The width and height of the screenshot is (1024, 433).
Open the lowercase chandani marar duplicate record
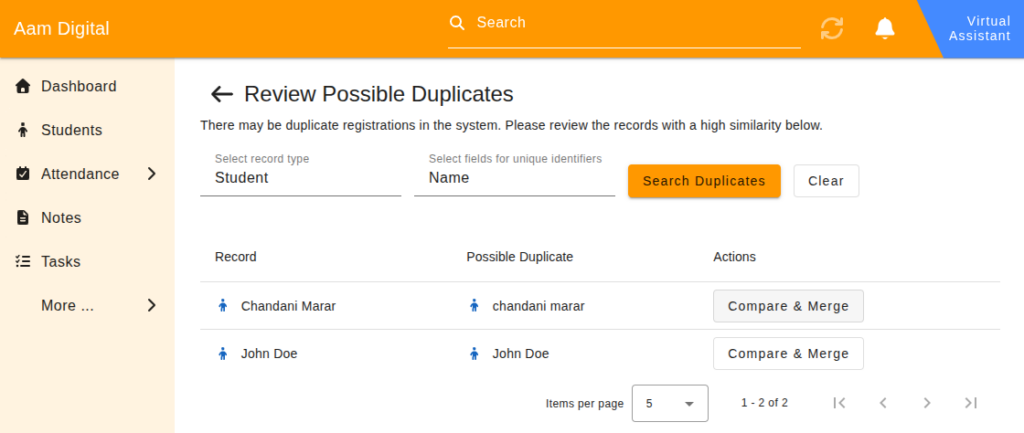coord(538,306)
